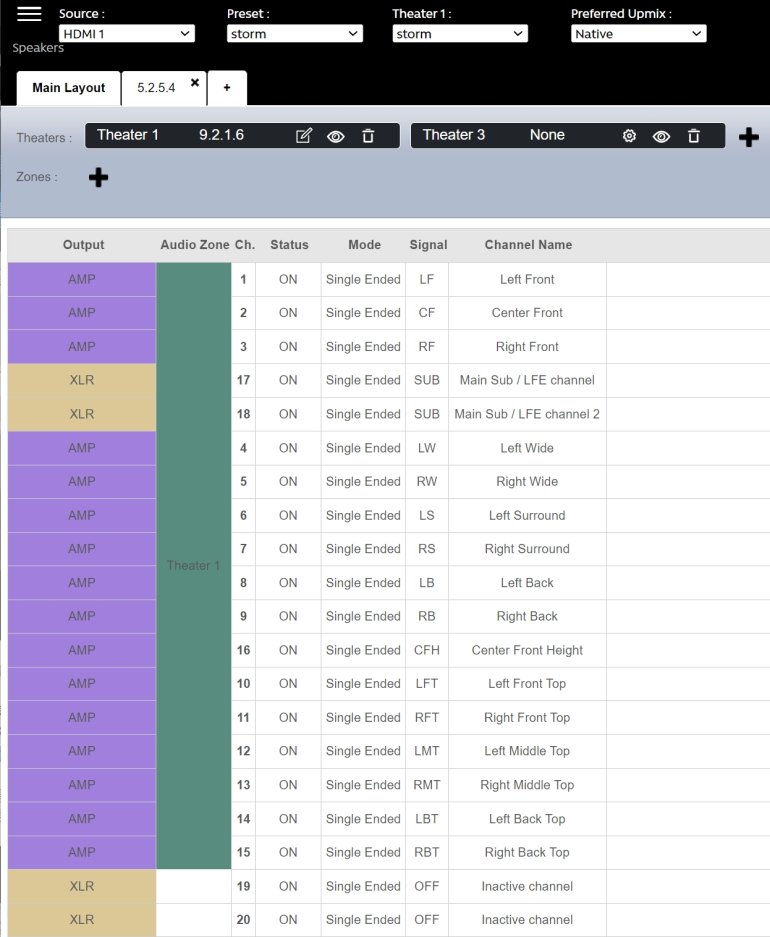Expand the Preset dropdown
The image size is (770, 937).
point(294,34)
